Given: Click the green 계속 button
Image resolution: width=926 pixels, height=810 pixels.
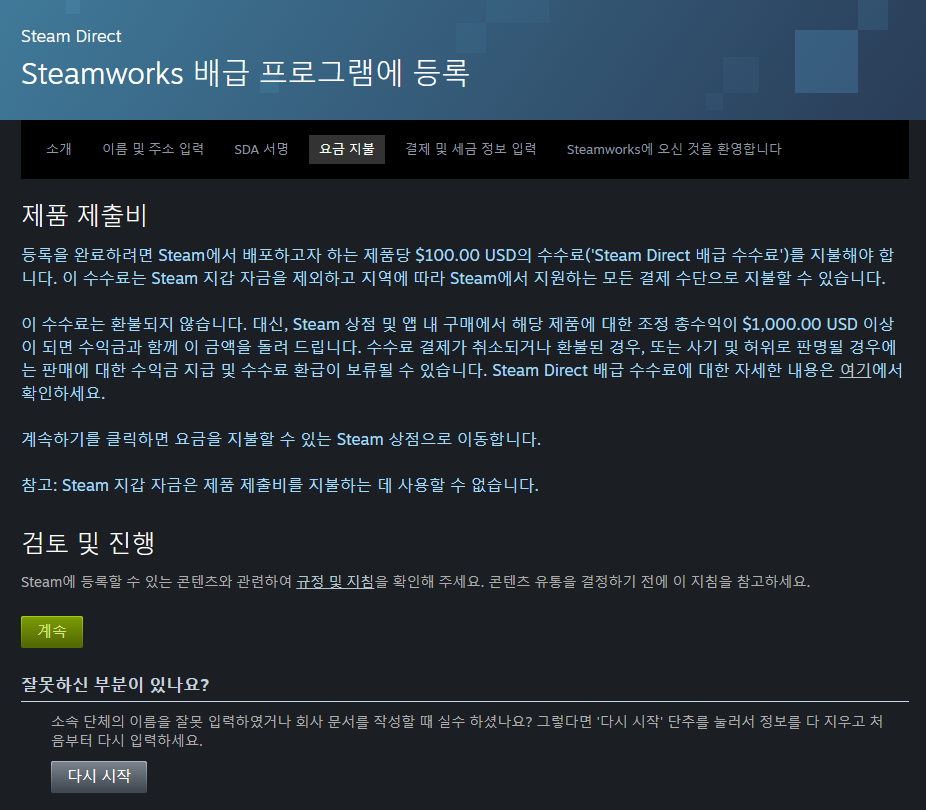Looking at the screenshot, I should (x=52, y=632).
